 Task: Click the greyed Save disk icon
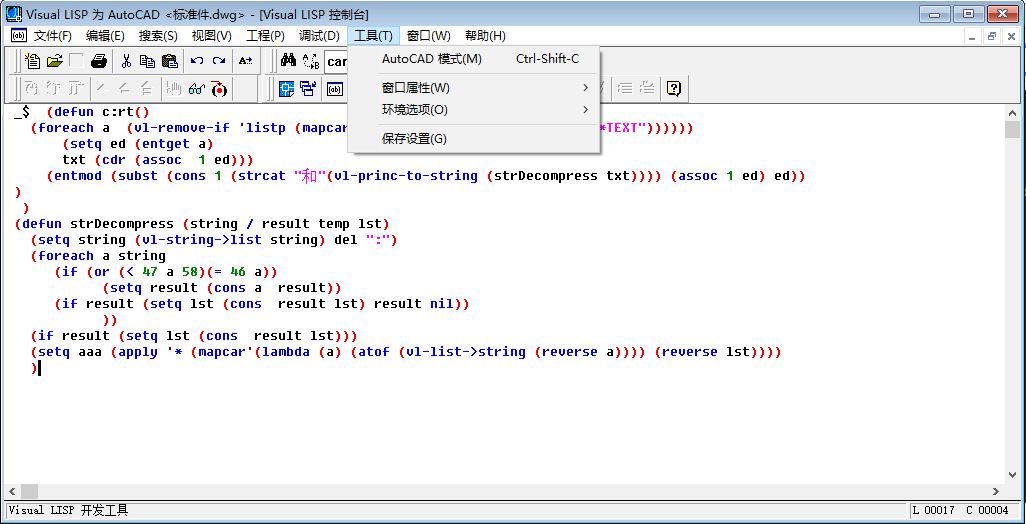(77, 61)
